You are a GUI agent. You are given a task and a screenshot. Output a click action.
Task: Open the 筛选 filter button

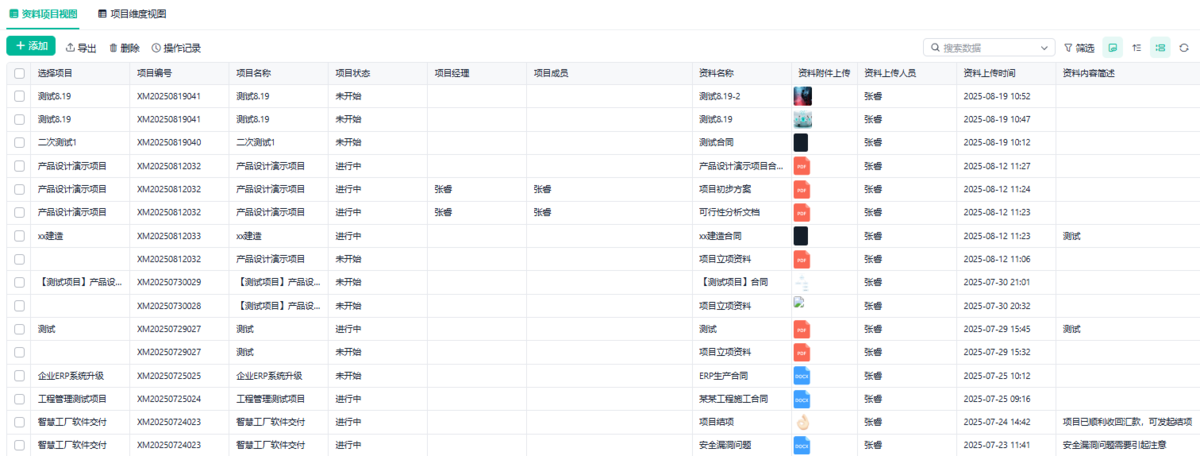pyautogui.click(x=1079, y=47)
